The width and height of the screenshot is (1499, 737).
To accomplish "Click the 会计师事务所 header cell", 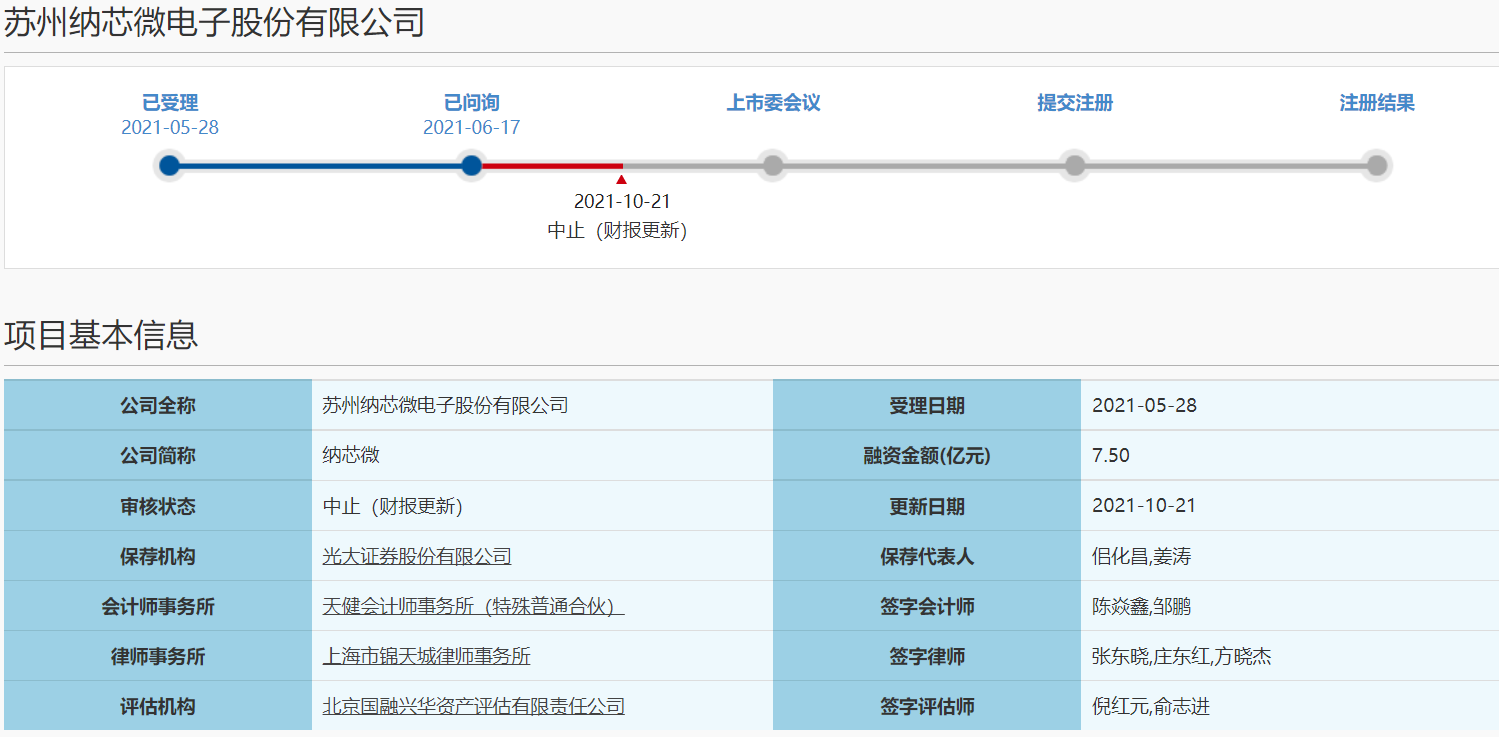I will point(158,606).
